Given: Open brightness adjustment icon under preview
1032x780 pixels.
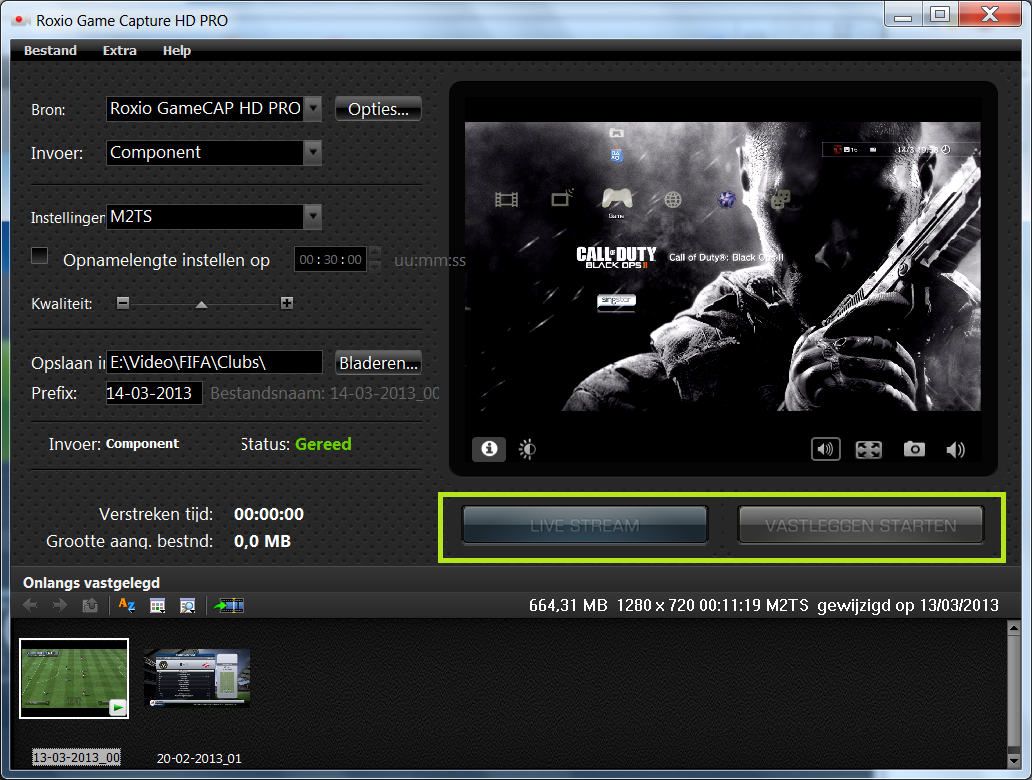Looking at the screenshot, I should 527,449.
